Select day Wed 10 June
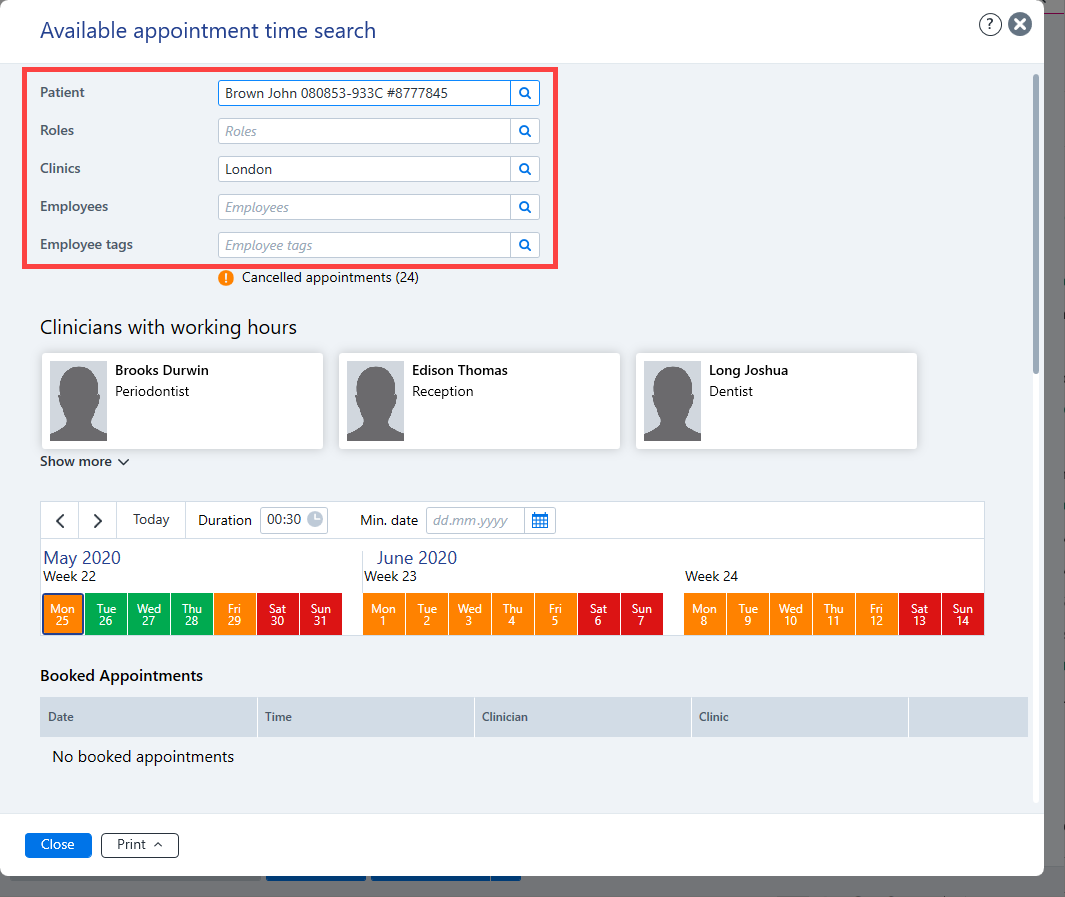This screenshot has height=897, width=1065. [x=791, y=615]
